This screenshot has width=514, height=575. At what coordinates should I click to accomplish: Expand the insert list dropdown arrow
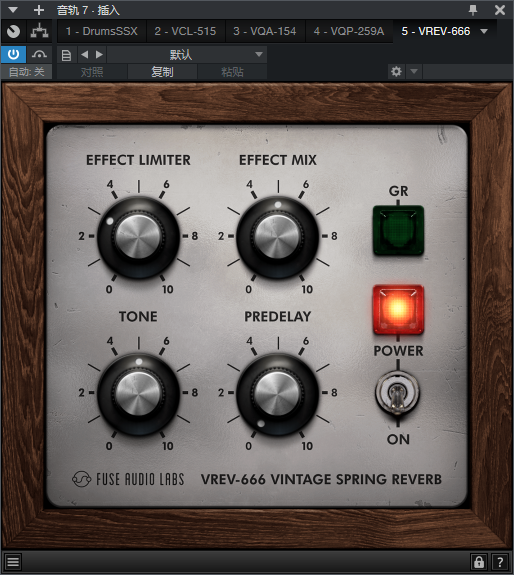point(484,32)
